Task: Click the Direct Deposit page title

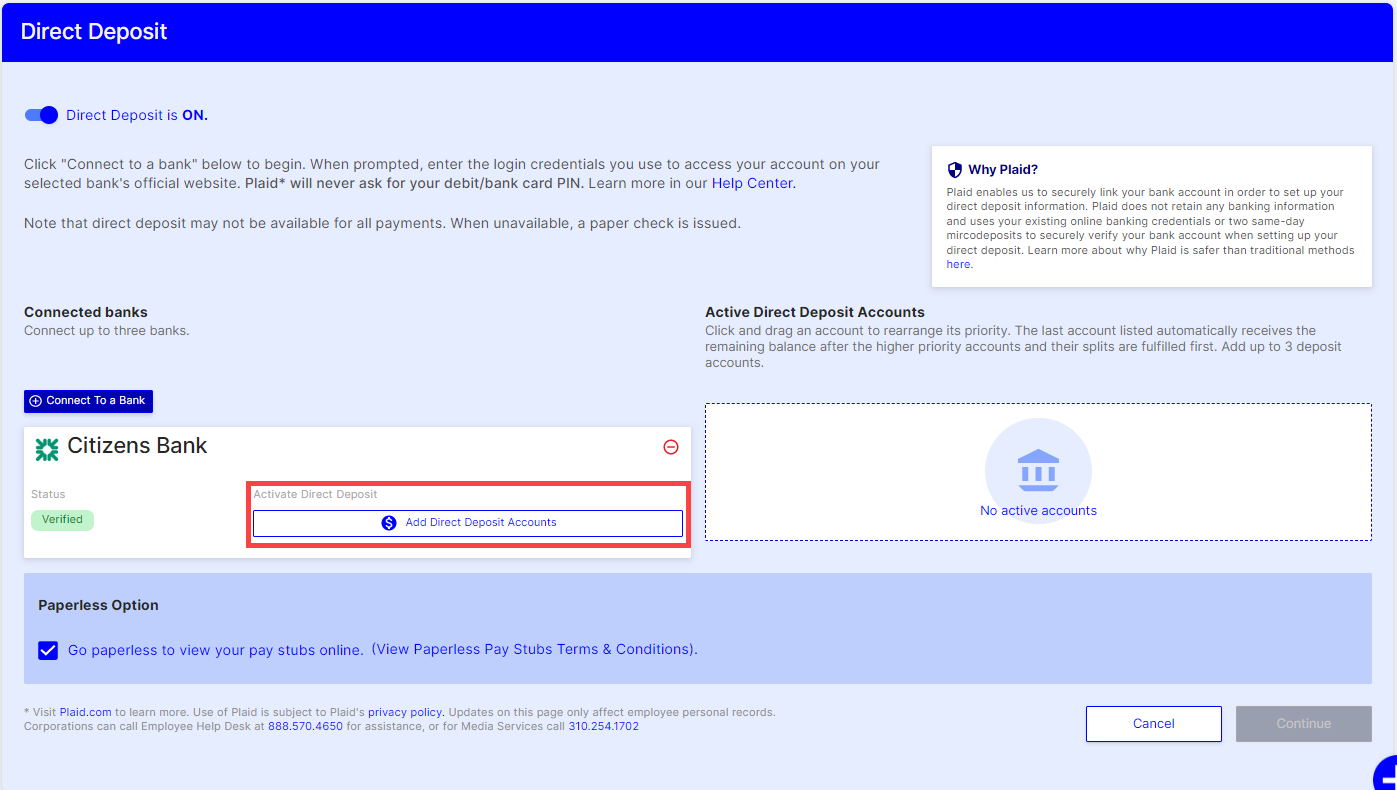Action: (94, 31)
